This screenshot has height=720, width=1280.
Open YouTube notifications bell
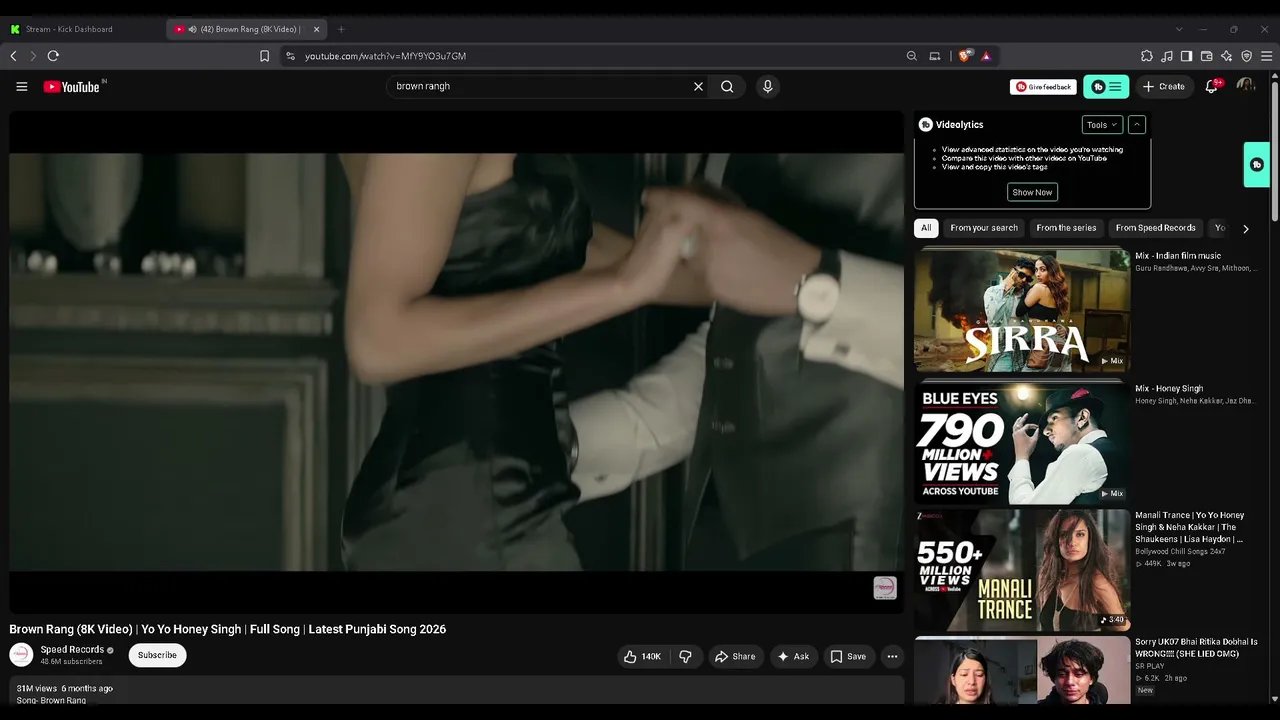[x=1212, y=87]
